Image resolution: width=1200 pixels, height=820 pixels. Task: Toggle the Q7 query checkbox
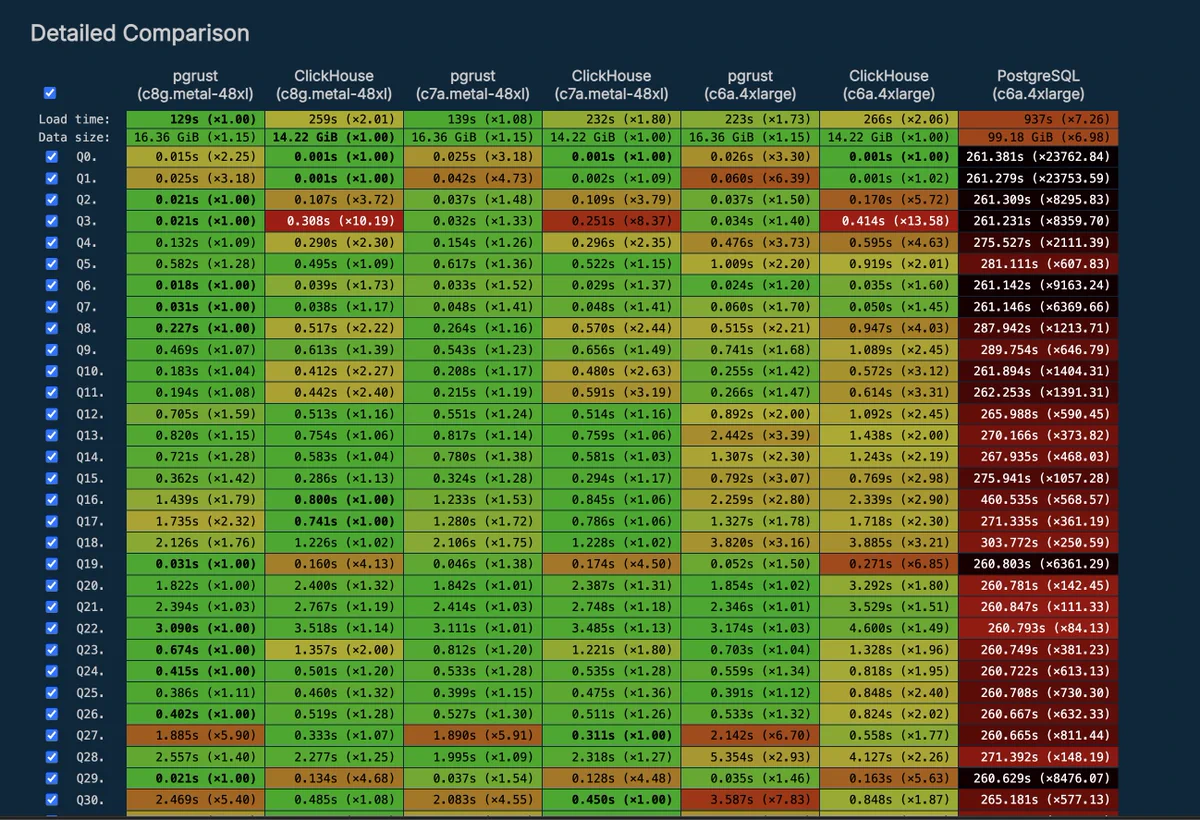51,306
